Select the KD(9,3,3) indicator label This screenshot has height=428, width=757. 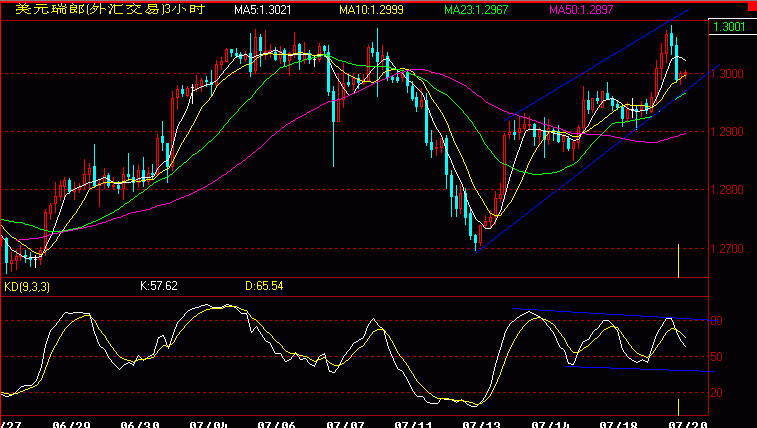[x=27, y=287]
